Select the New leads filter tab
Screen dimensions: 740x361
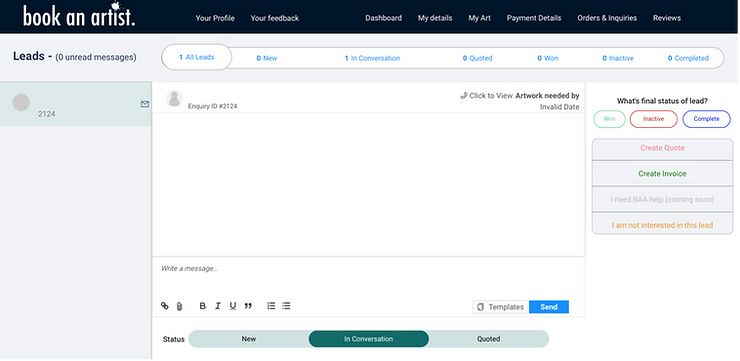pos(267,59)
